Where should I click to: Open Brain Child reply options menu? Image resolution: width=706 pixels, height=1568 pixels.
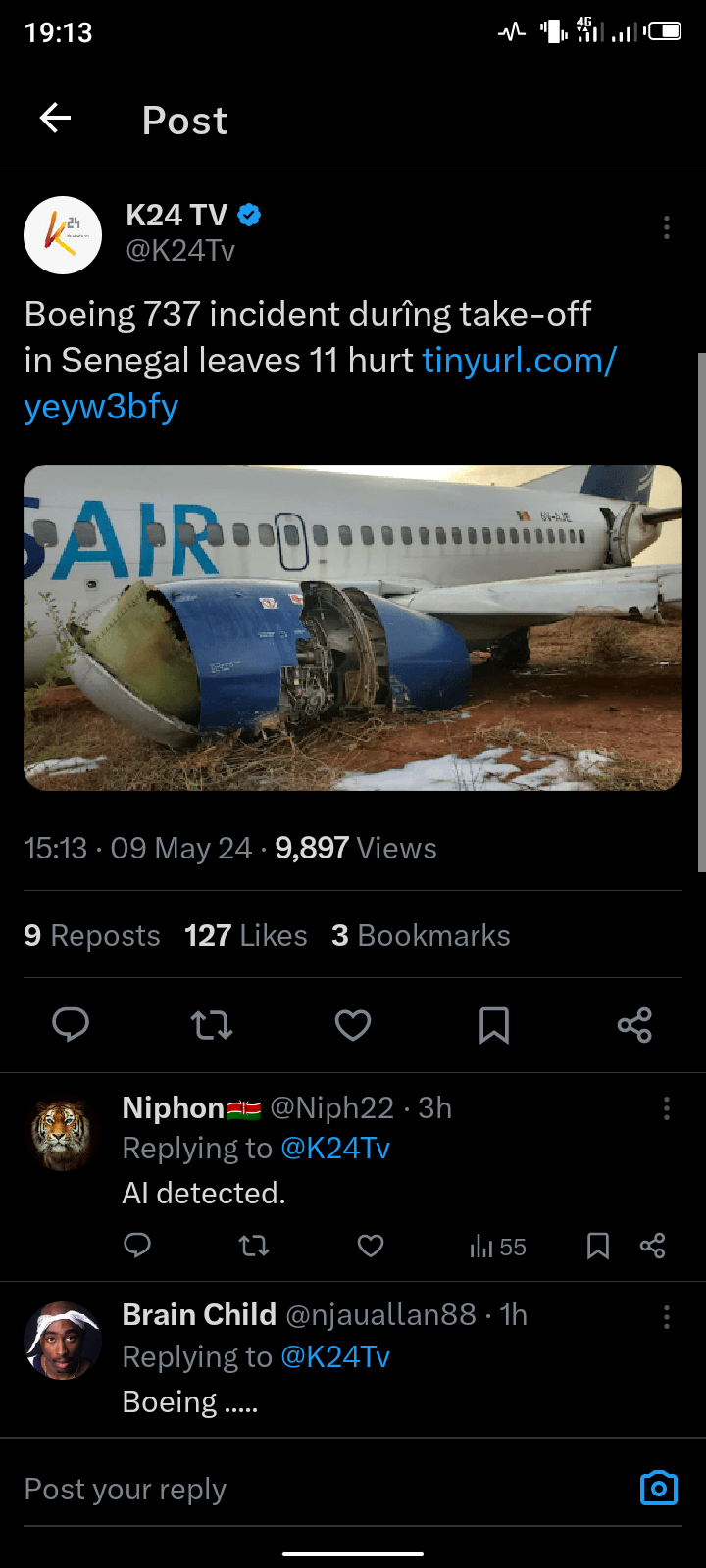point(667,1316)
